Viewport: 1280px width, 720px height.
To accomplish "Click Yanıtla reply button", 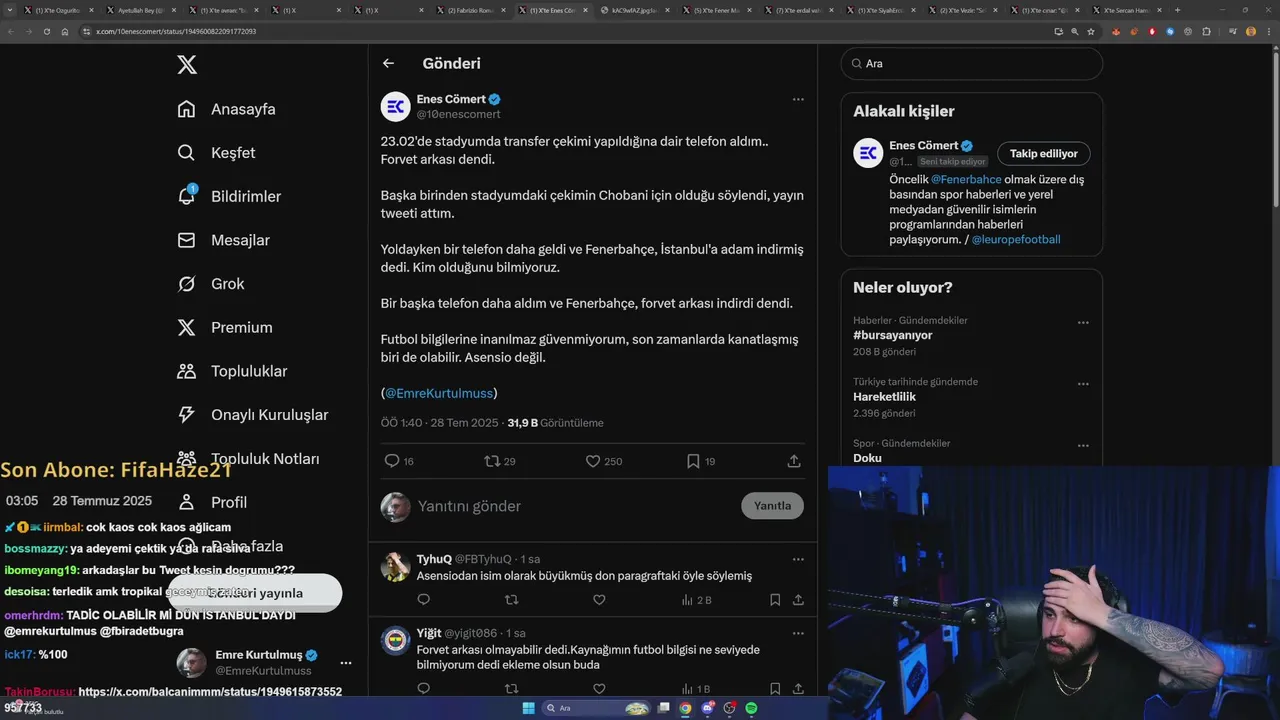I will click(772, 506).
